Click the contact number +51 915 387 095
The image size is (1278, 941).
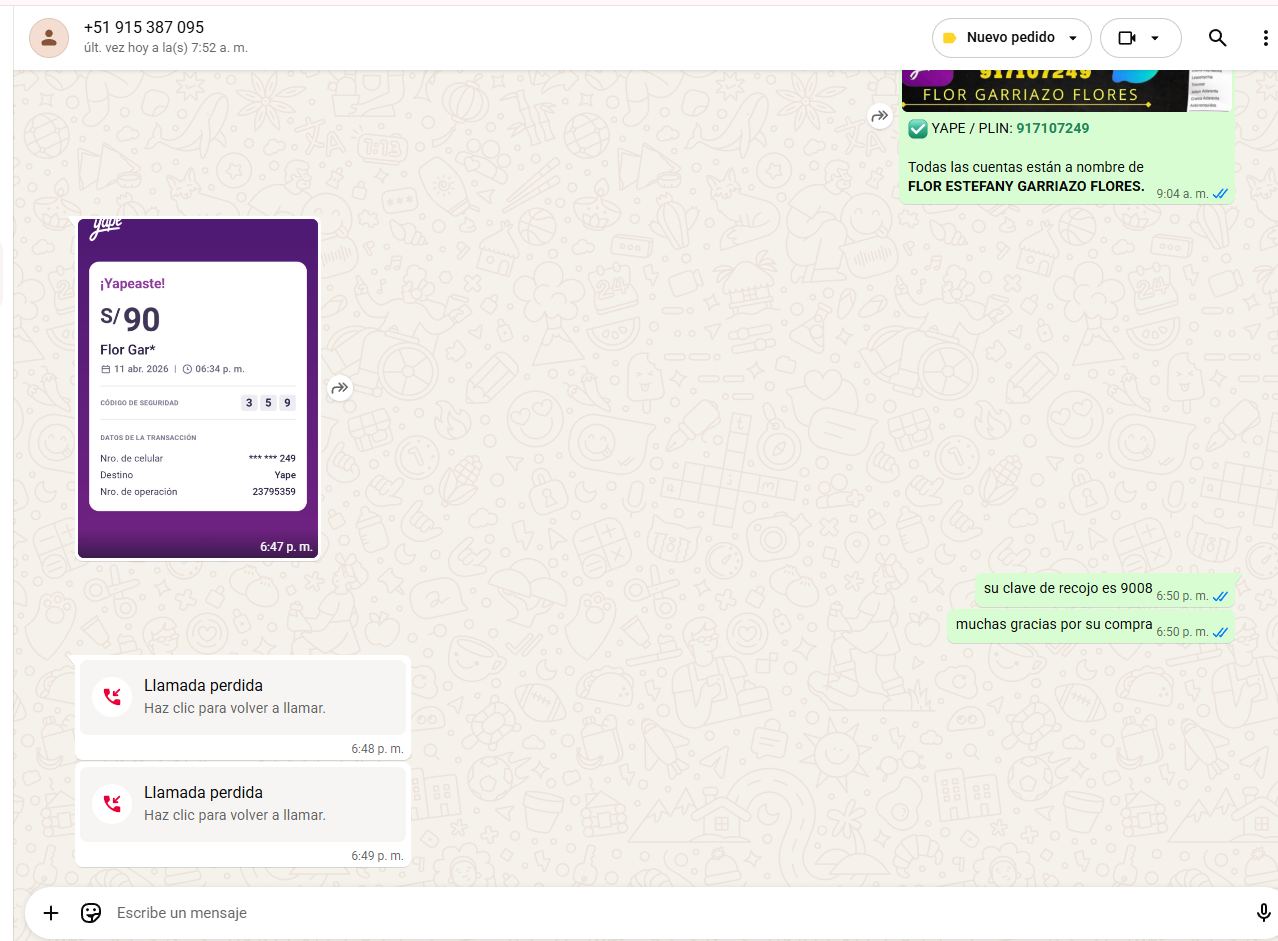coord(144,28)
